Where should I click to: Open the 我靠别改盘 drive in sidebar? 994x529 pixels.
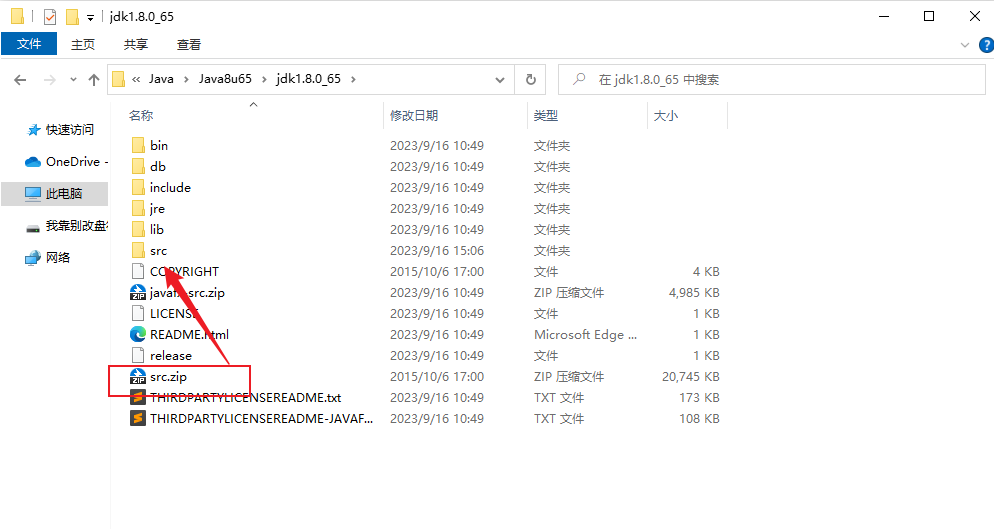pos(67,226)
